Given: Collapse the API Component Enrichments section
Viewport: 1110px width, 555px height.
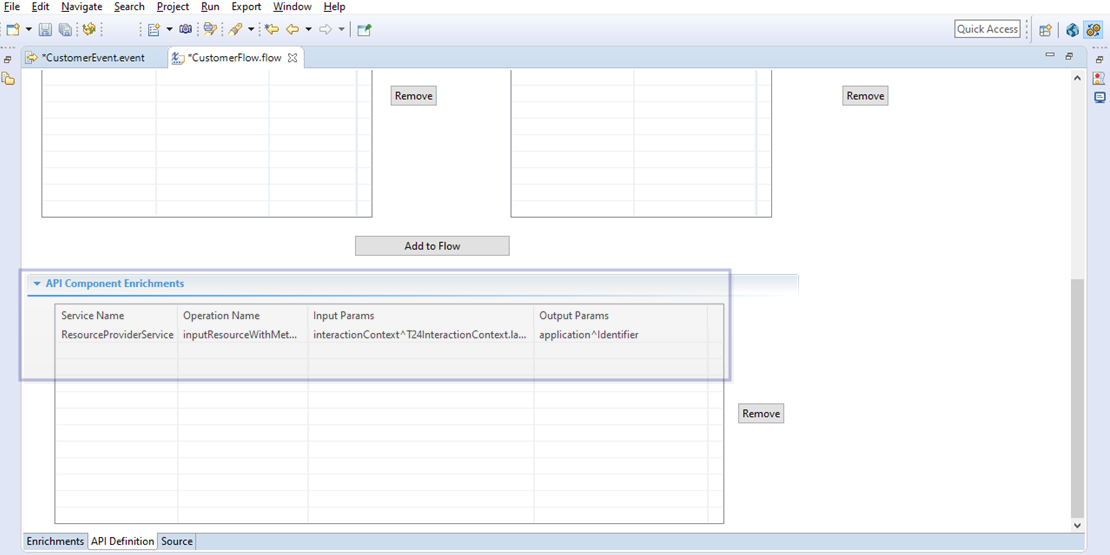Looking at the screenshot, I should click(37, 284).
